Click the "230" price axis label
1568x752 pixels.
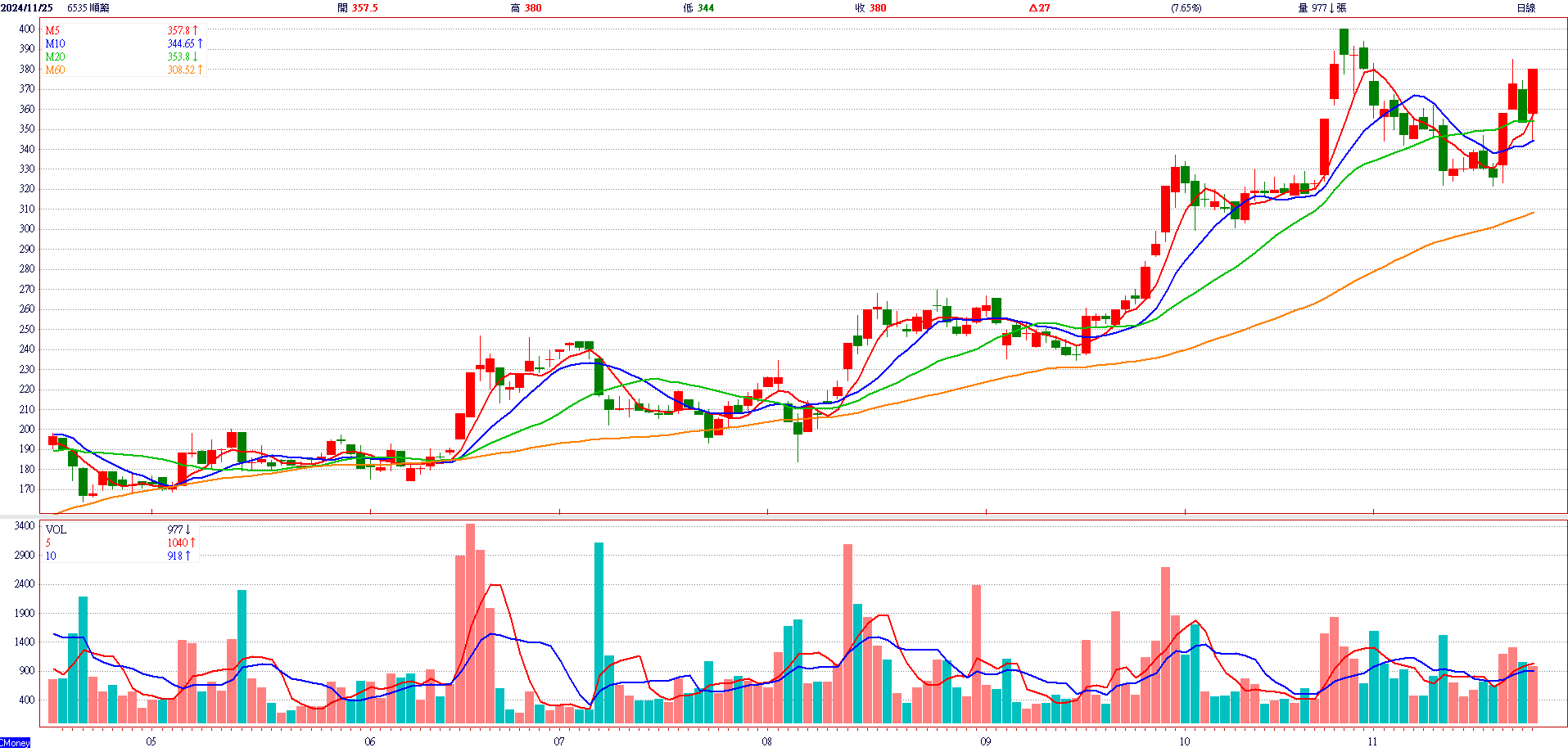pos(27,369)
